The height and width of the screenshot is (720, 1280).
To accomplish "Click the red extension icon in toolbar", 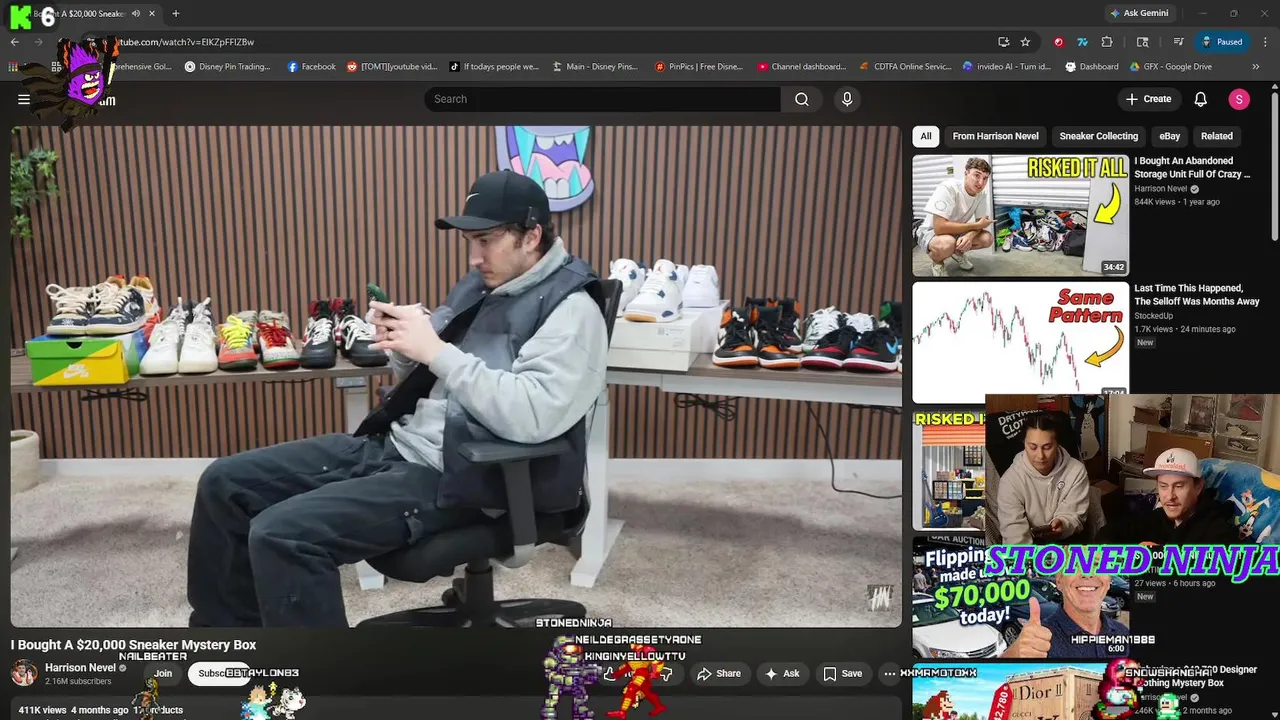I will click(x=1058, y=42).
